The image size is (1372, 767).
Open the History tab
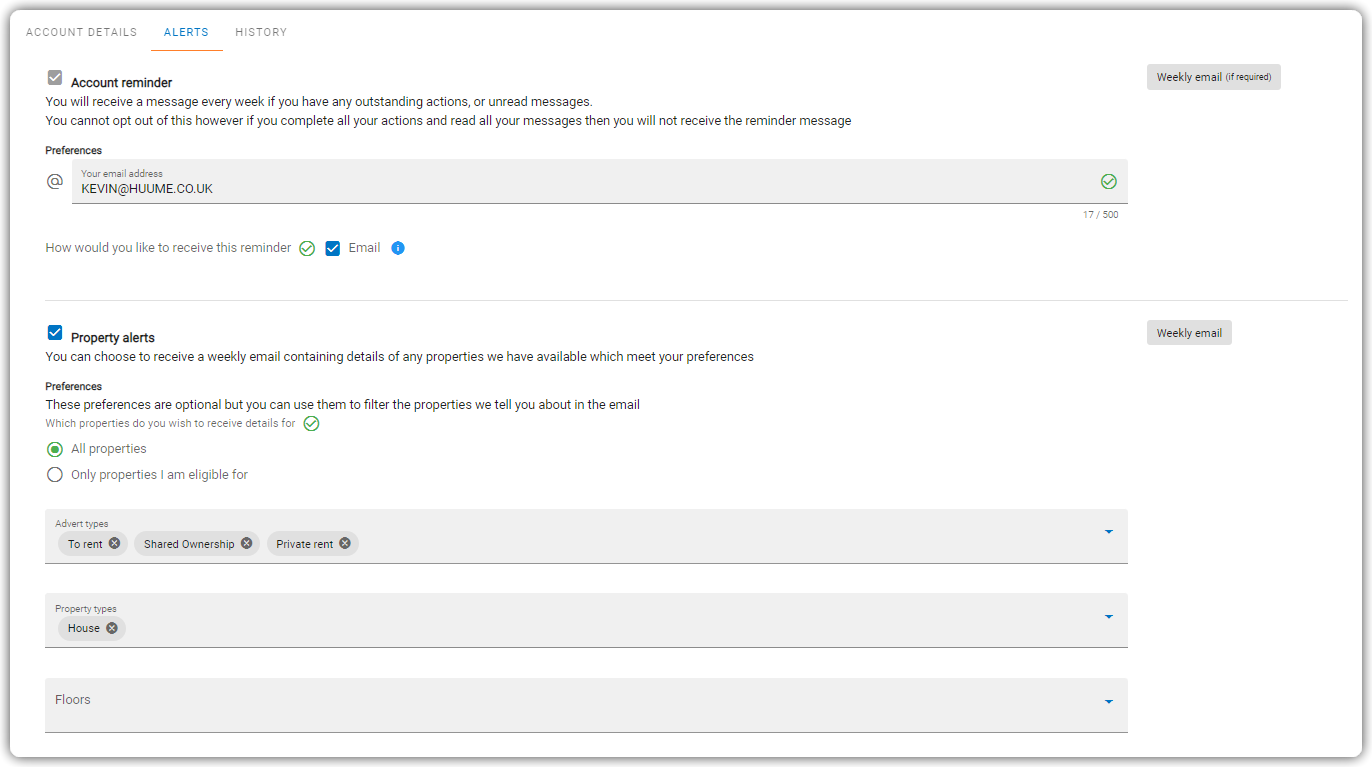point(261,32)
